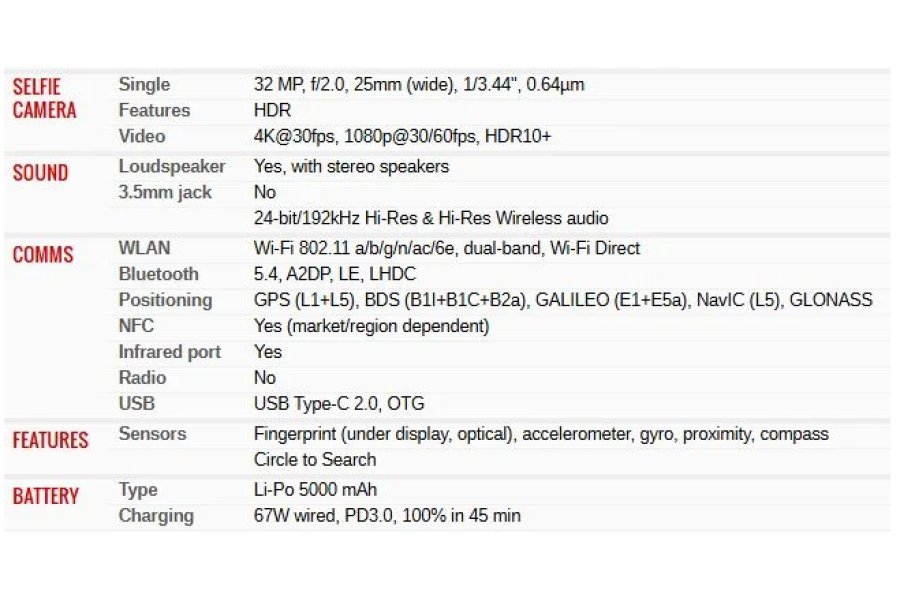Click the NFC spec label

(136, 326)
